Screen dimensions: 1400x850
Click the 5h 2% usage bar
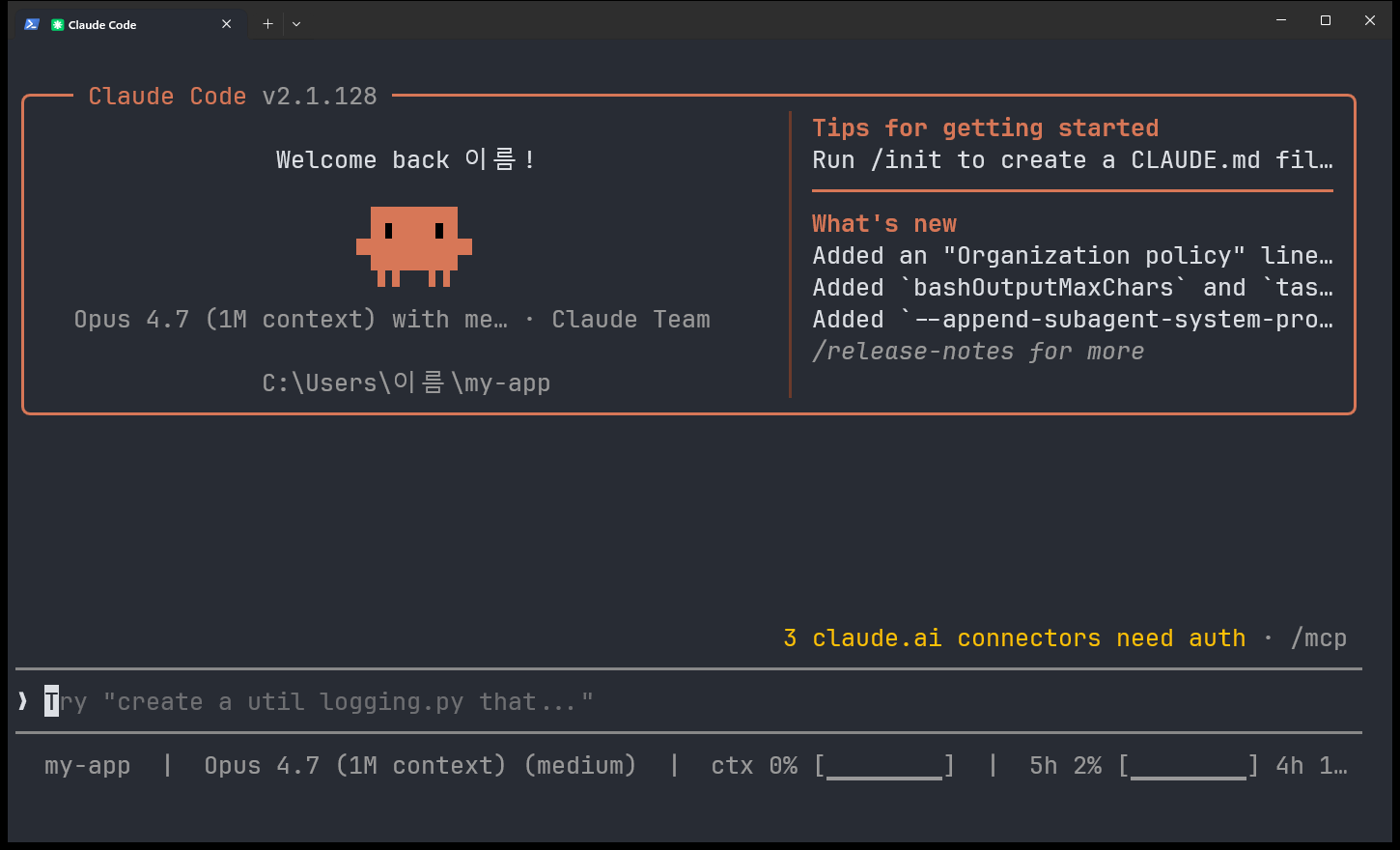coord(1189,766)
